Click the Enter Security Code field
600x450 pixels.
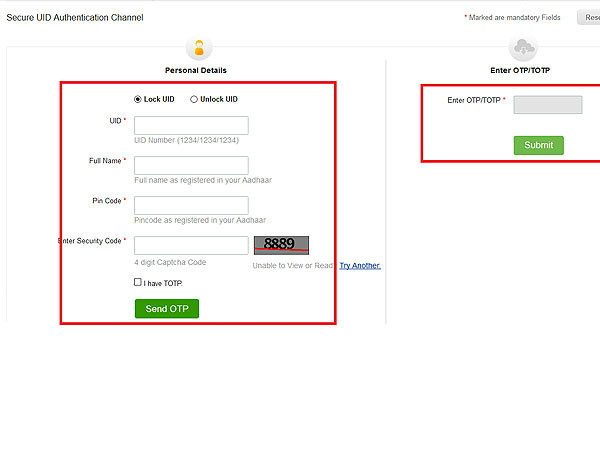(x=191, y=245)
